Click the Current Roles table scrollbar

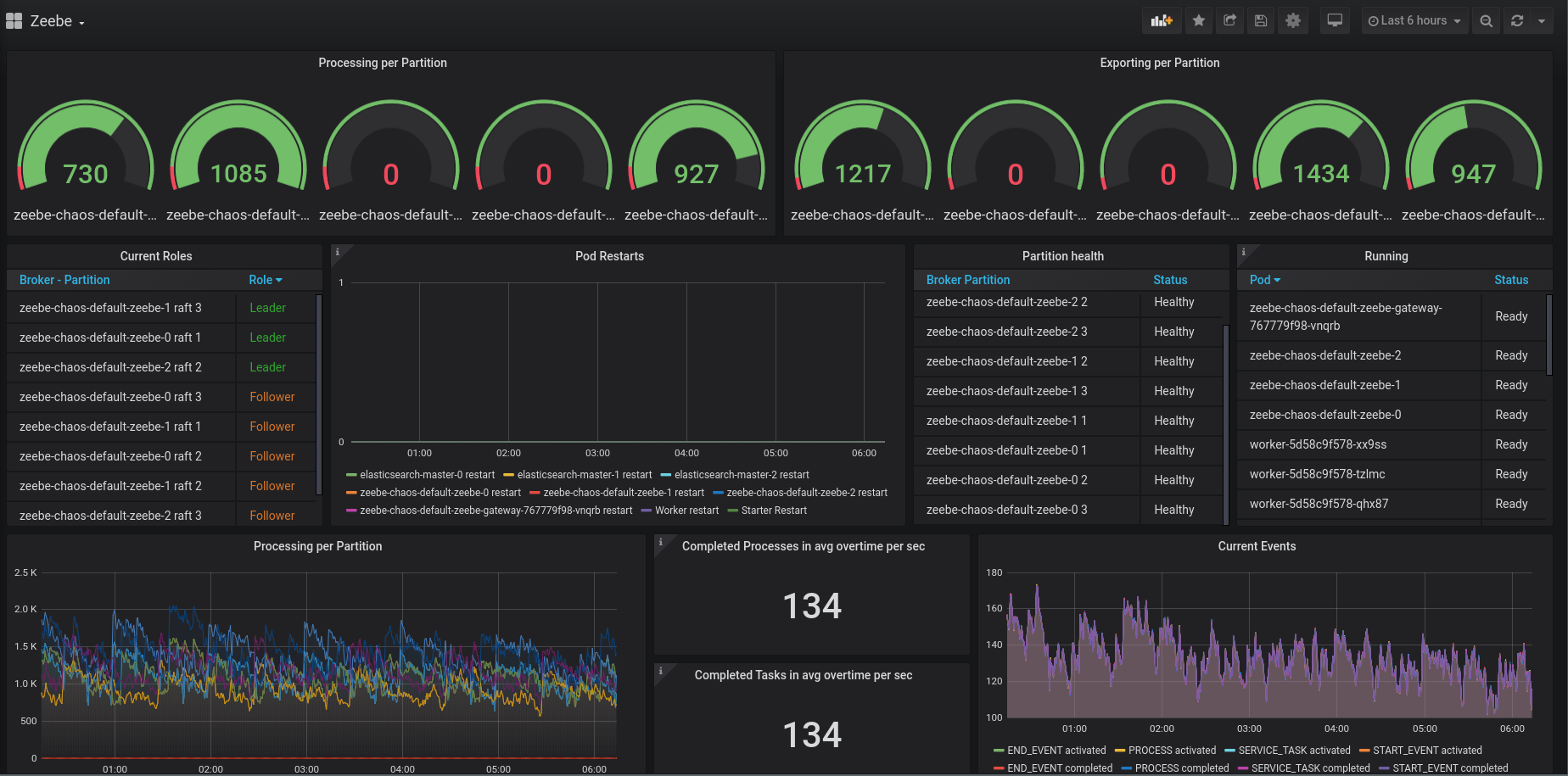click(x=318, y=394)
